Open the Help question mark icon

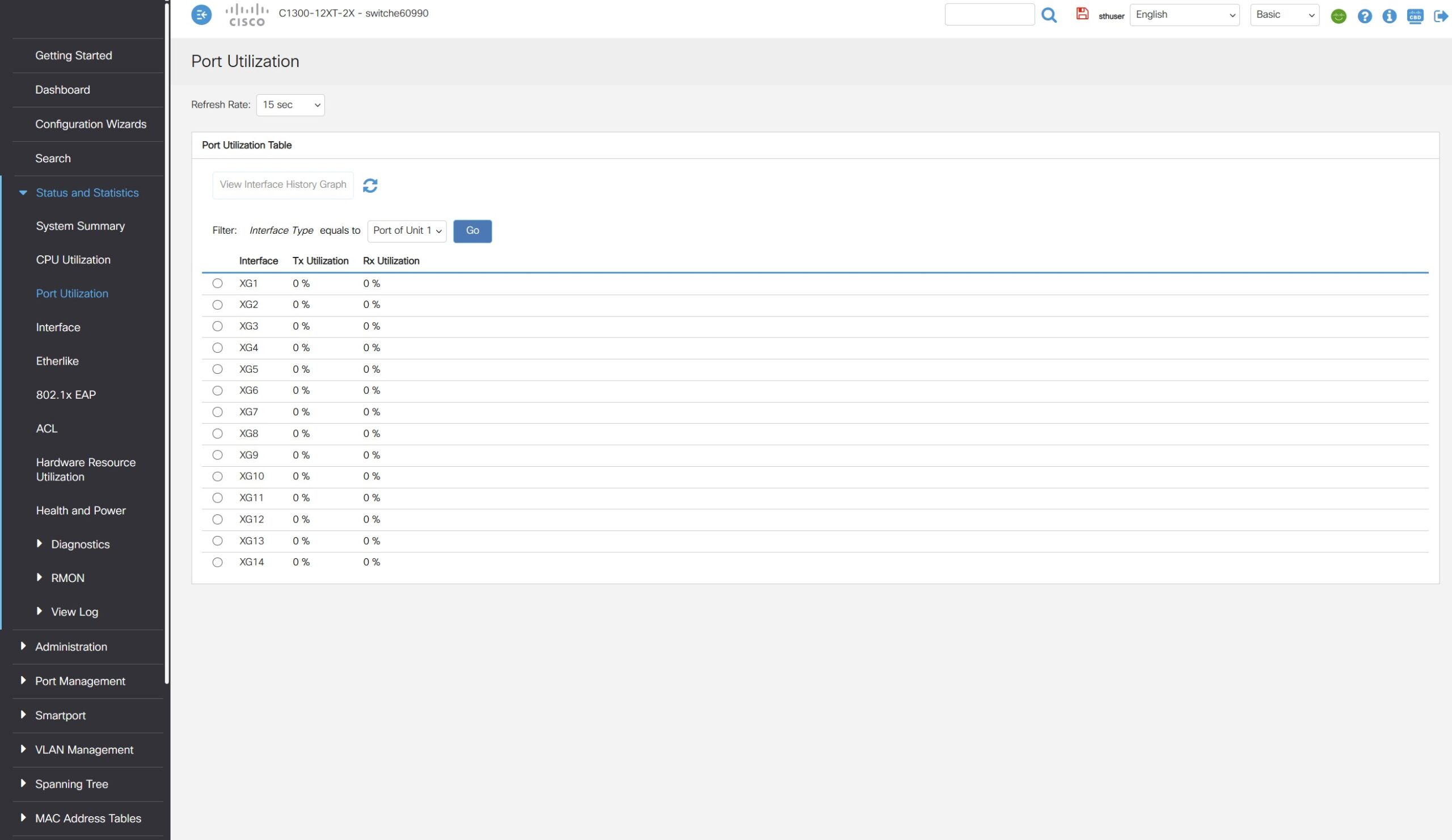(x=1364, y=16)
